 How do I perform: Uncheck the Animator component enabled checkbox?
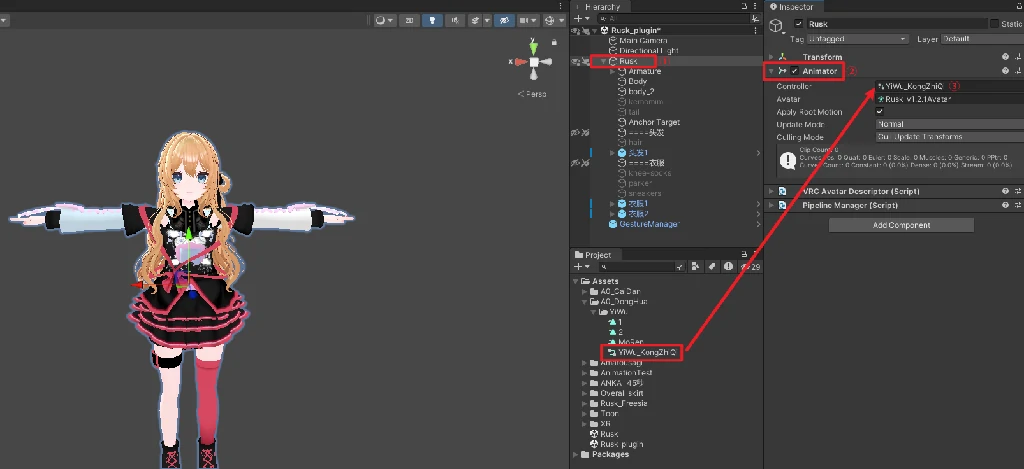(x=795, y=72)
